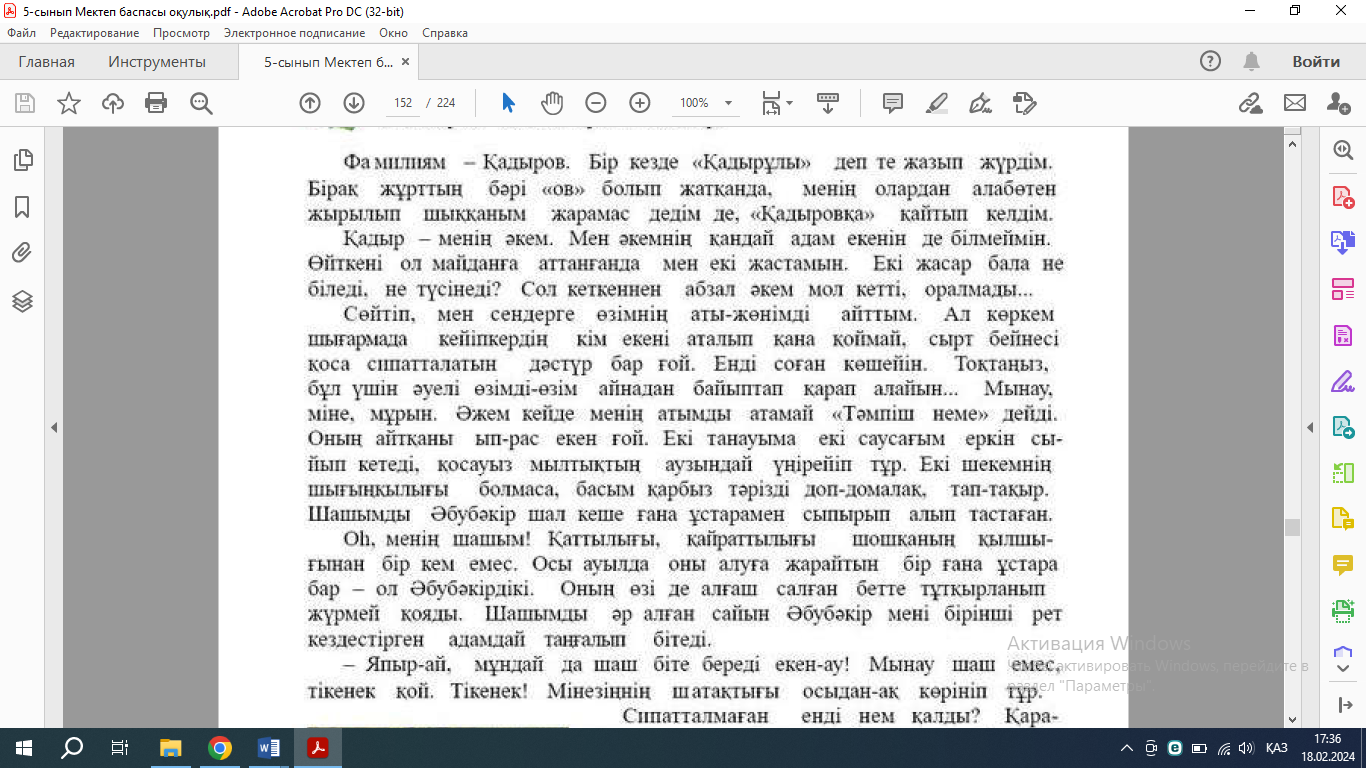
Task: Share the file with others icon
Action: (1339, 103)
